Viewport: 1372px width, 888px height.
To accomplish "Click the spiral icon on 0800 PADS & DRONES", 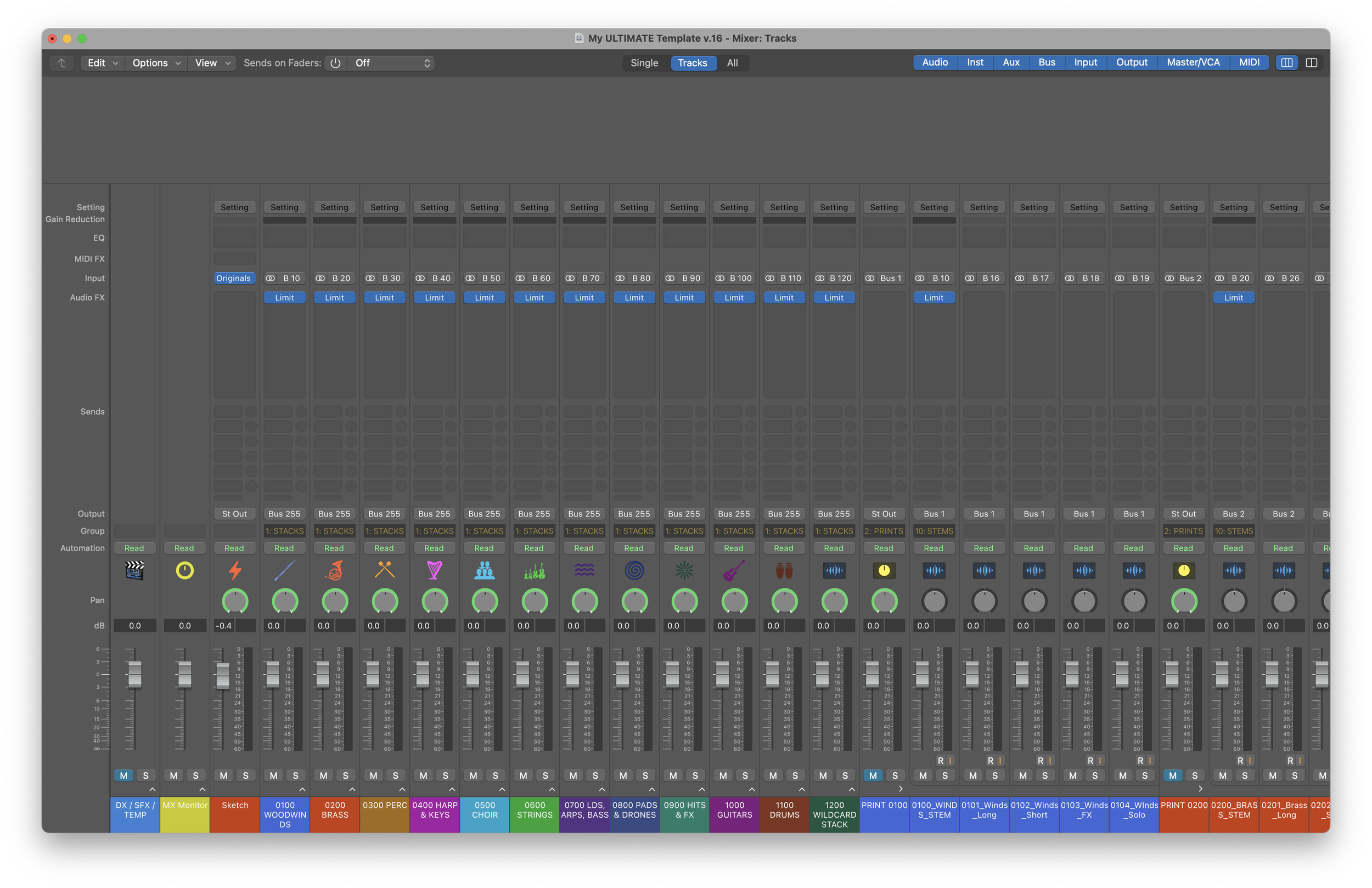I will pyautogui.click(x=634, y=570).
